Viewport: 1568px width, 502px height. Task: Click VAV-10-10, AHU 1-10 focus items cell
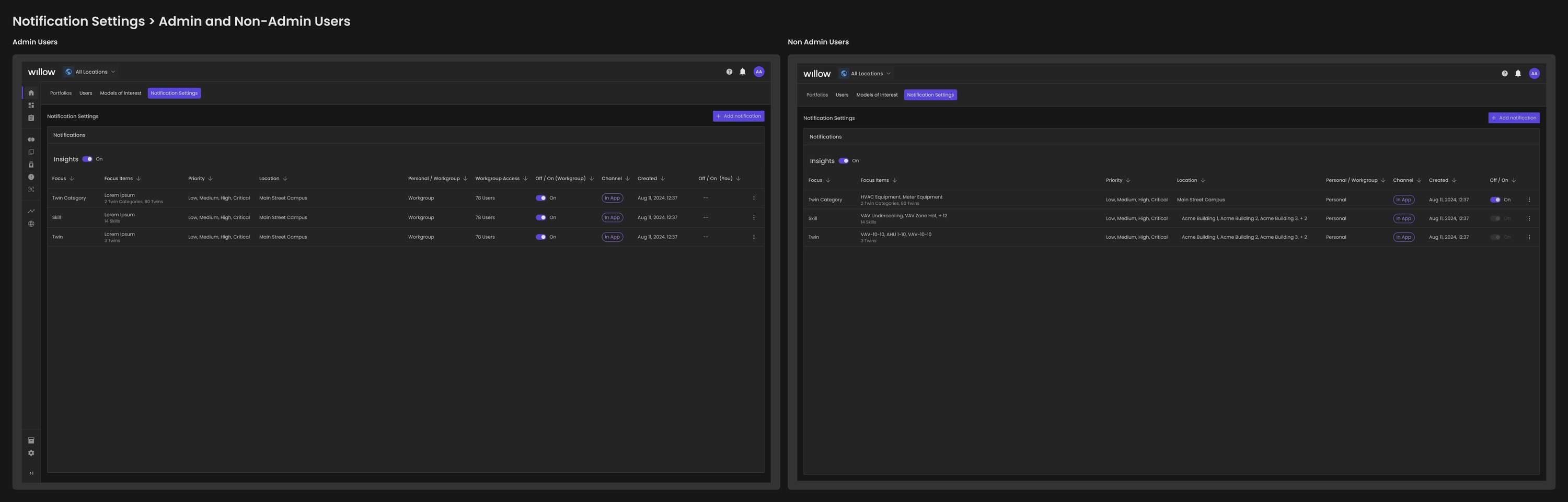896,235
